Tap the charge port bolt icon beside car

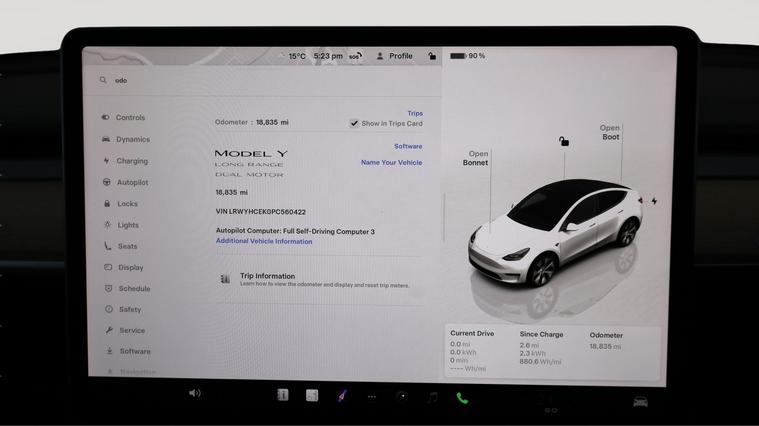pyautogui.click(x=654, y=201)
